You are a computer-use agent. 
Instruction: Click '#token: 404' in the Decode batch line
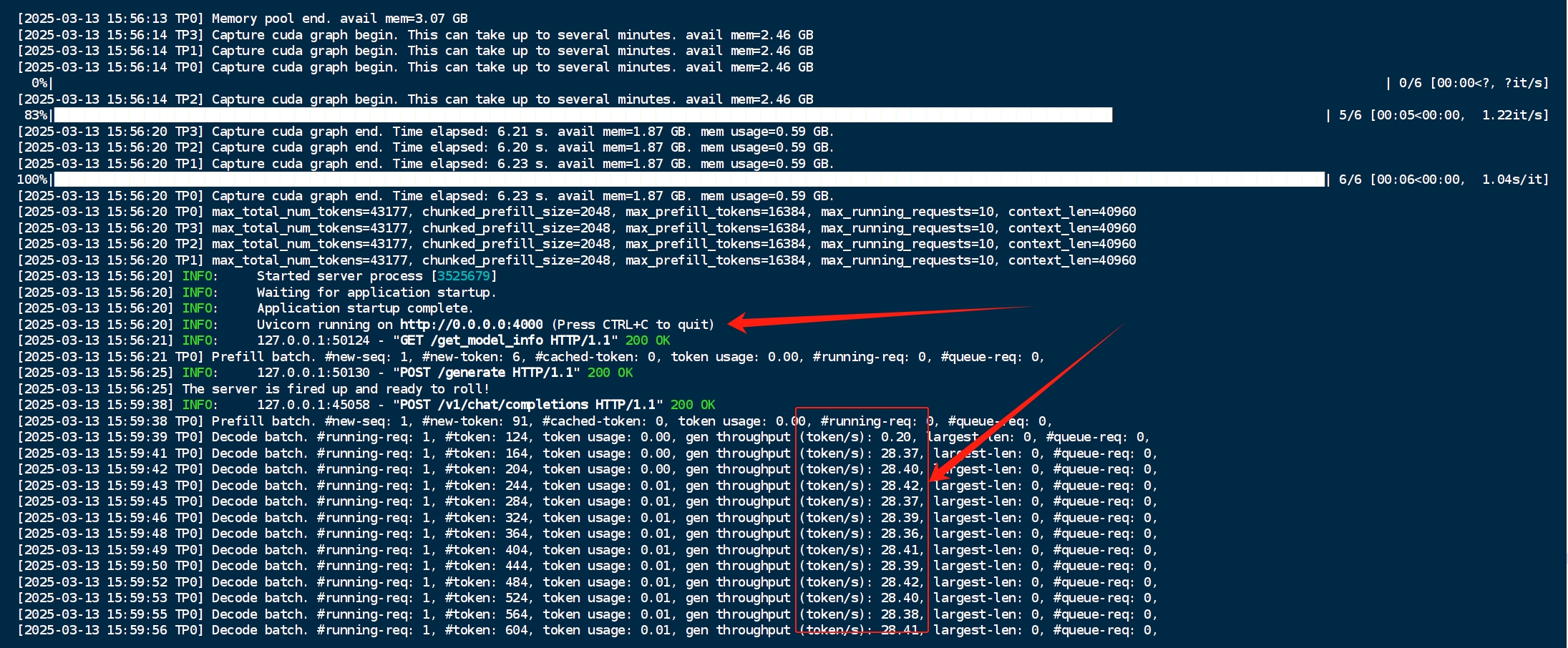pyautogui.click(x=486, y=550)
